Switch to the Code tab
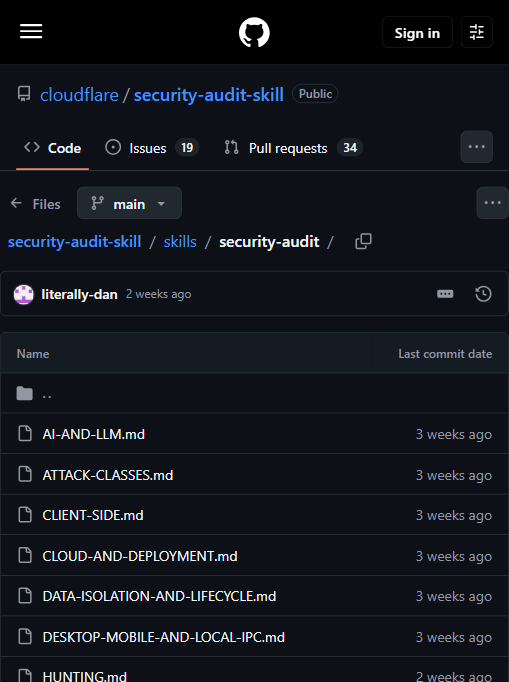The width and height of the screenshot is (509, 682). click(52, 148)
